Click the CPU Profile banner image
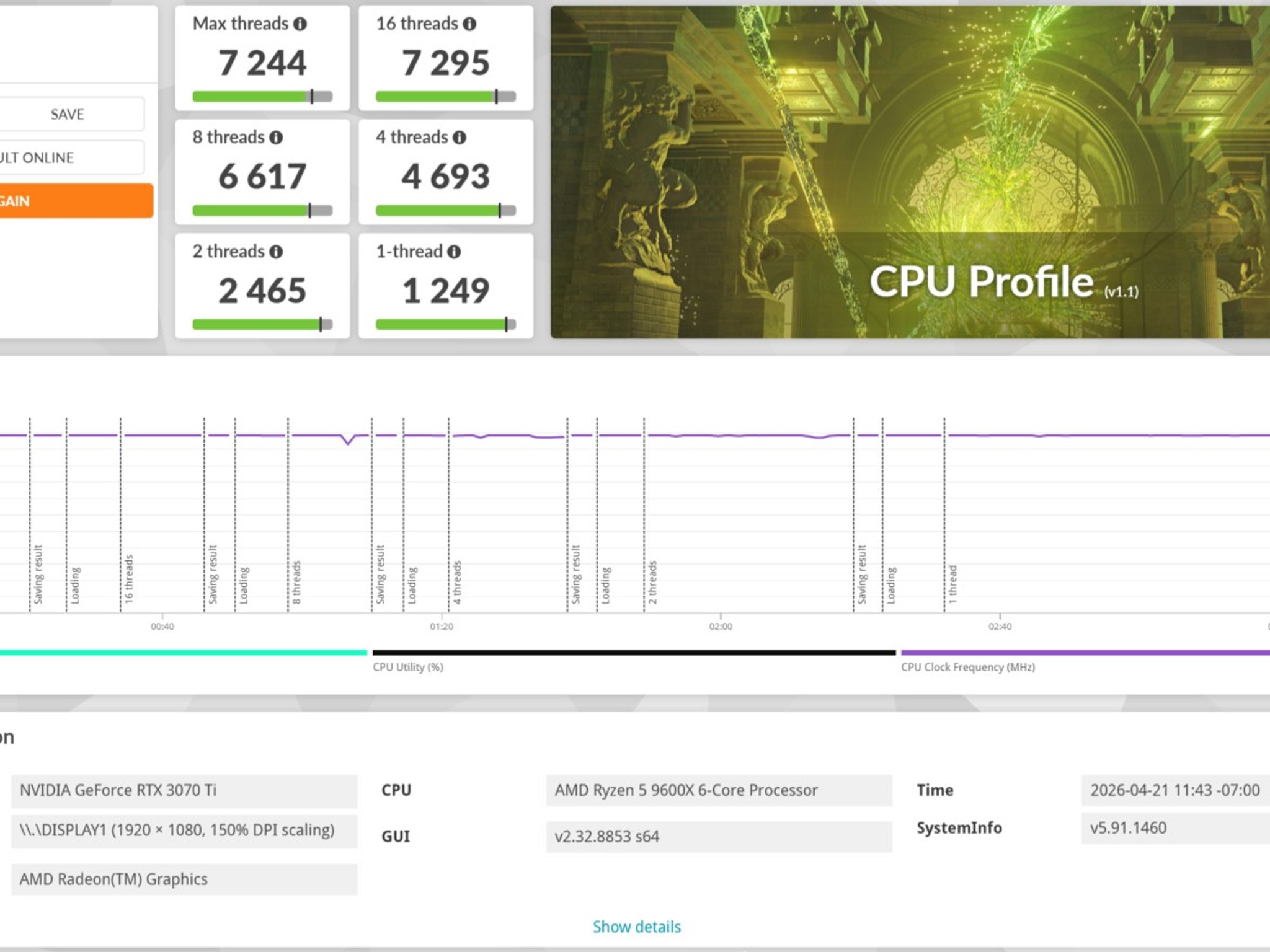The height and width of the screenshot is (952, 1270). tap(910, 172)
